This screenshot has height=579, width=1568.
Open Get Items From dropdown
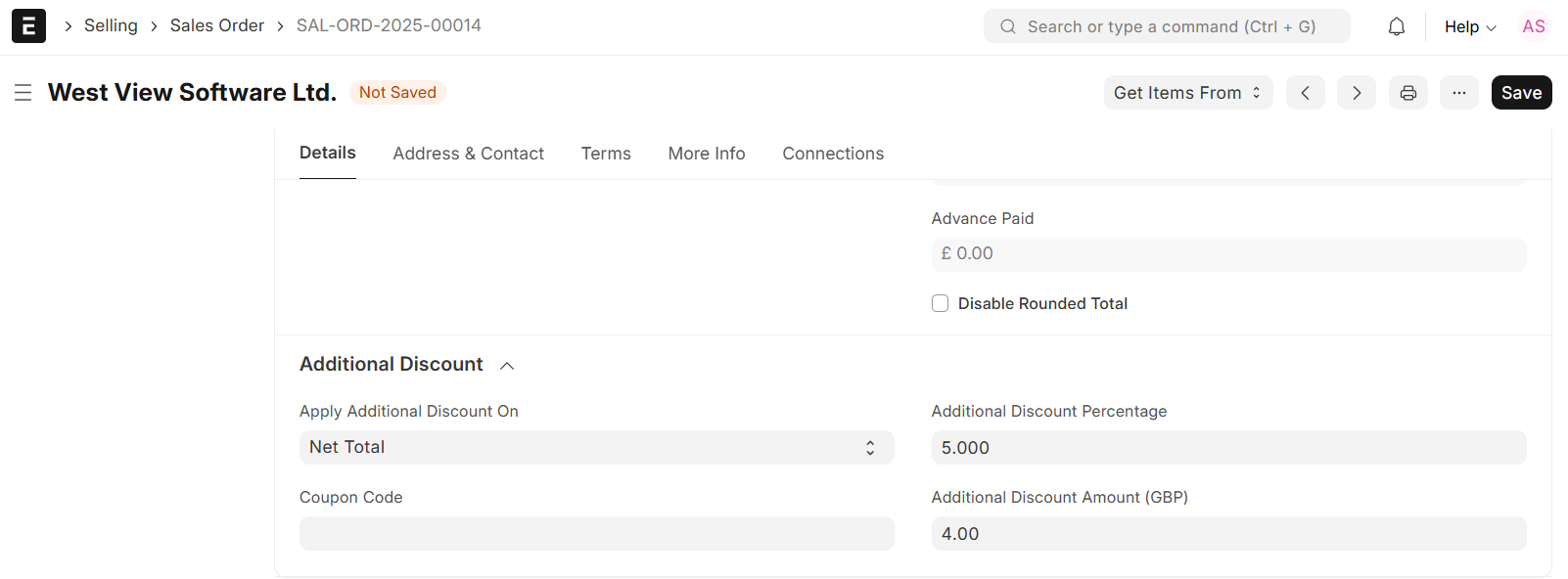coord(1187,93)
